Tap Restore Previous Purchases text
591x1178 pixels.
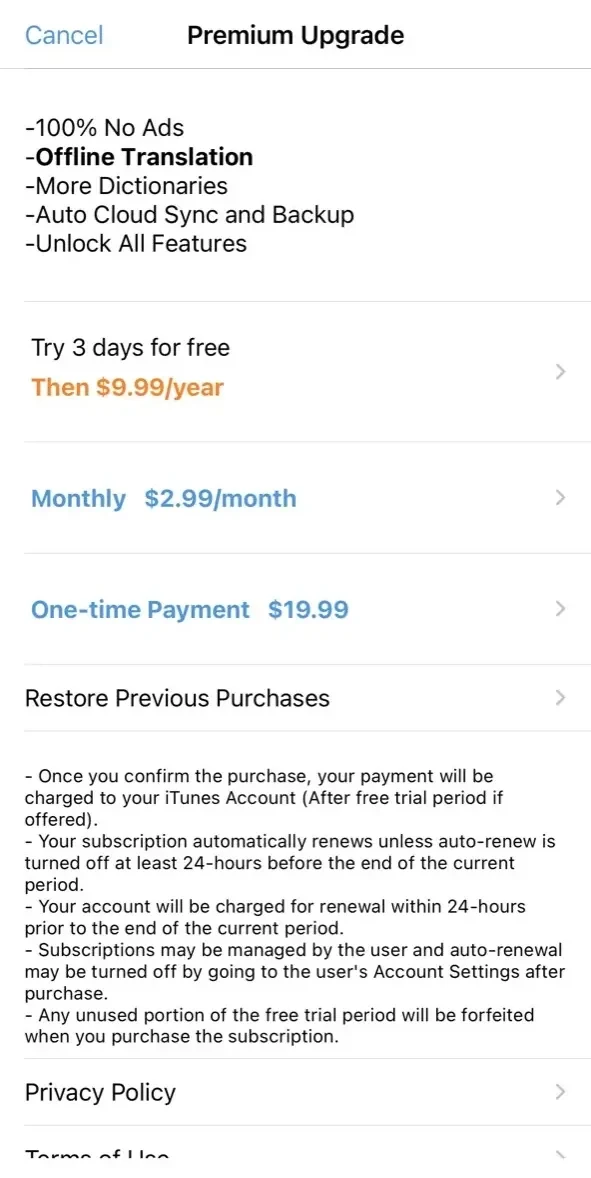177,698
